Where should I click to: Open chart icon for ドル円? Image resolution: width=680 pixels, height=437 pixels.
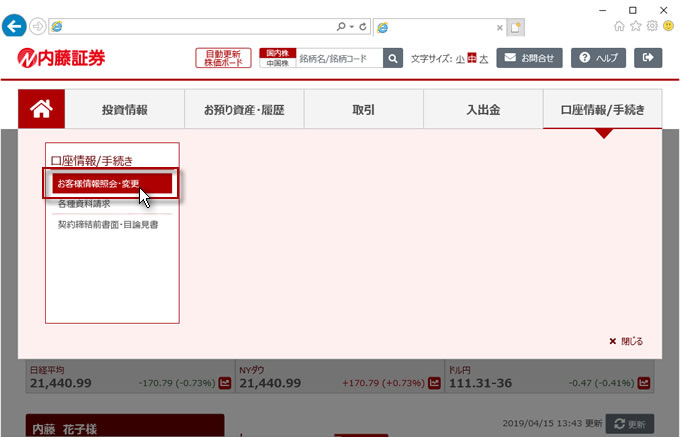tap(645, 382)
